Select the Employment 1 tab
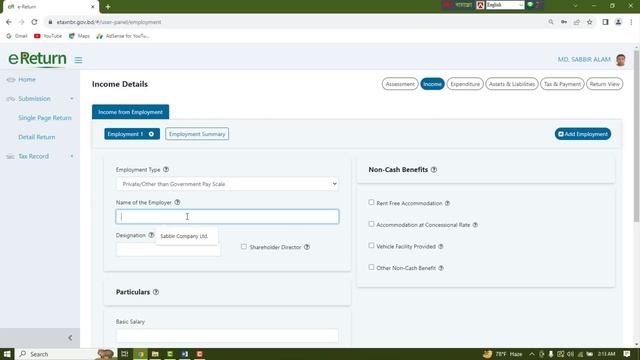The width and height of the screenshot is (640, 360). [126, 134]
